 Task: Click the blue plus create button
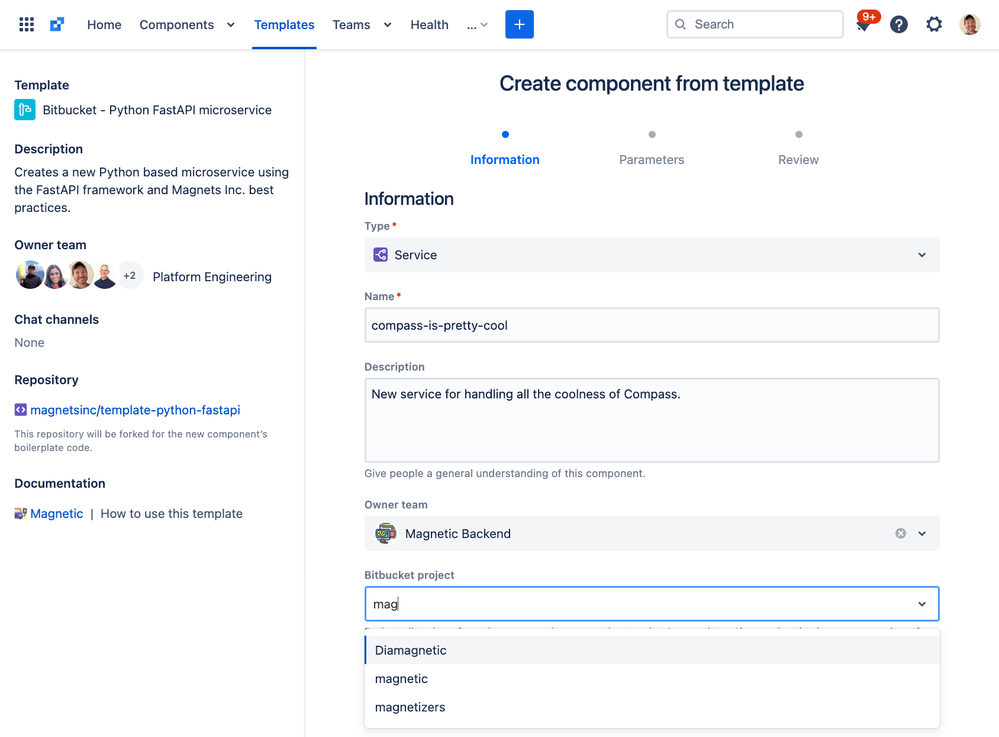519,24
